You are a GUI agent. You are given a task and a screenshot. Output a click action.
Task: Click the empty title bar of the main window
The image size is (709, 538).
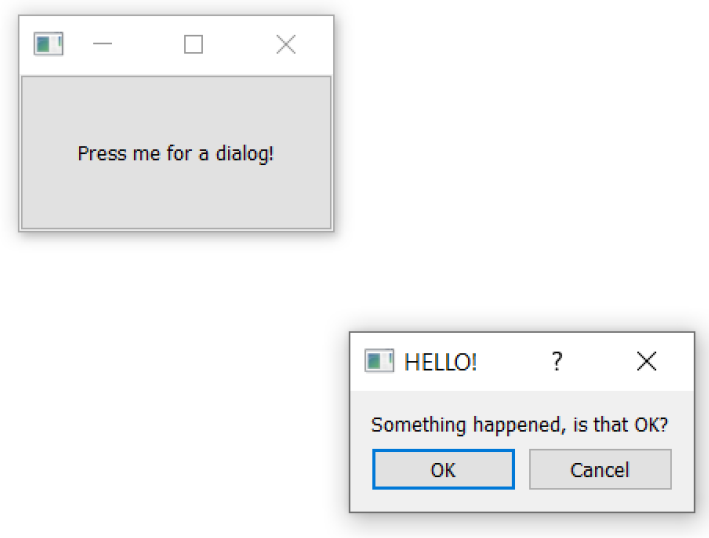coord(145,44)
